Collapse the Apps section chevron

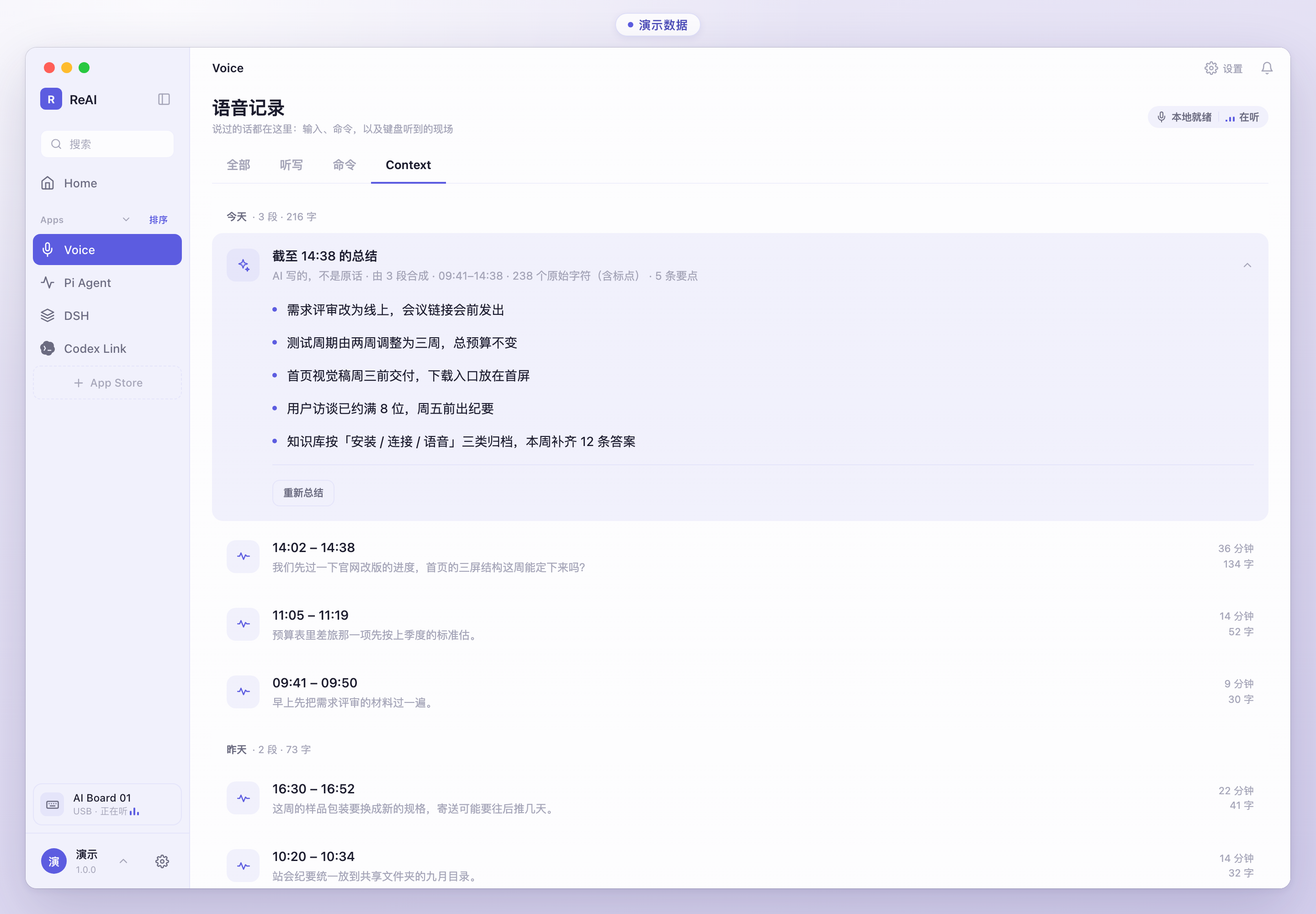click(126, 220)
